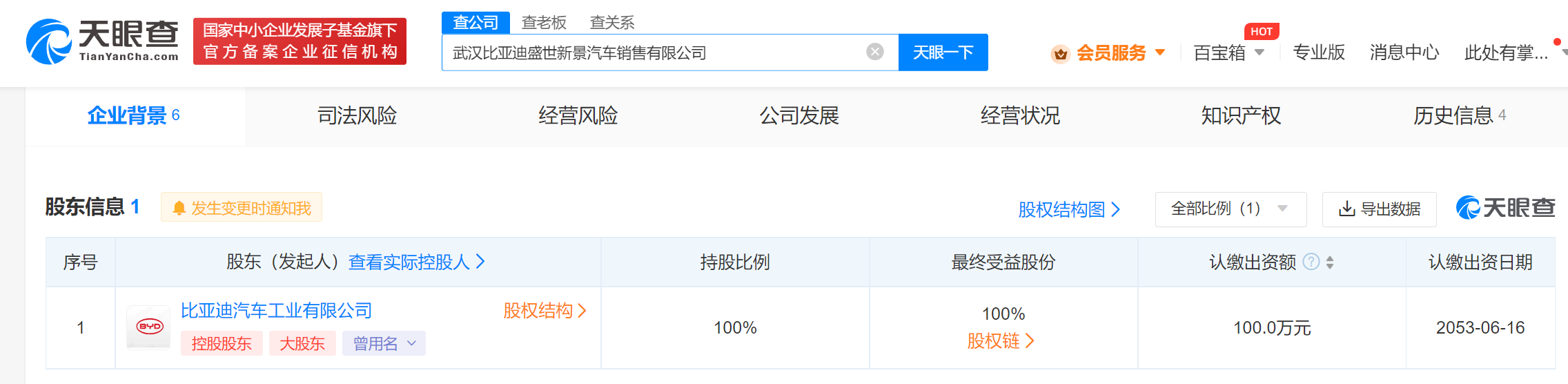This screenshot has height=384, width=1568.
Task: Click the 100.0万元 capital cell
Action: pos(1271,328)
